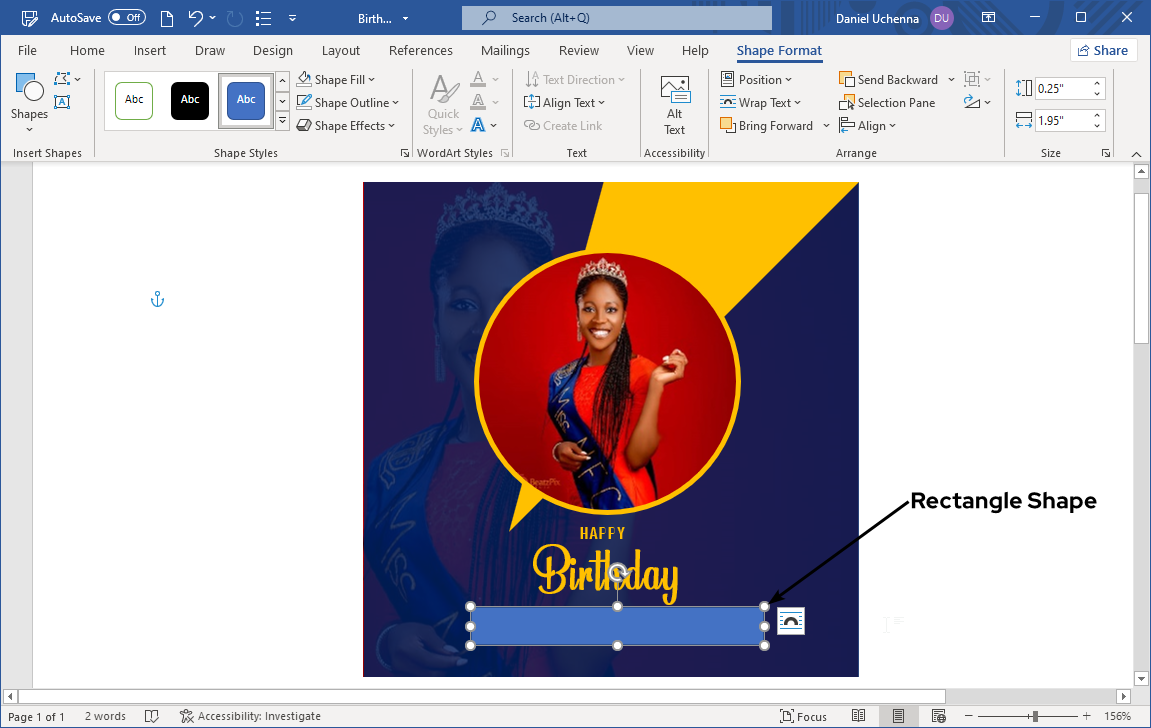Viewport: 1151px width, 728px height.
Task: Click the Share button
Action: tap(1103, 51)
